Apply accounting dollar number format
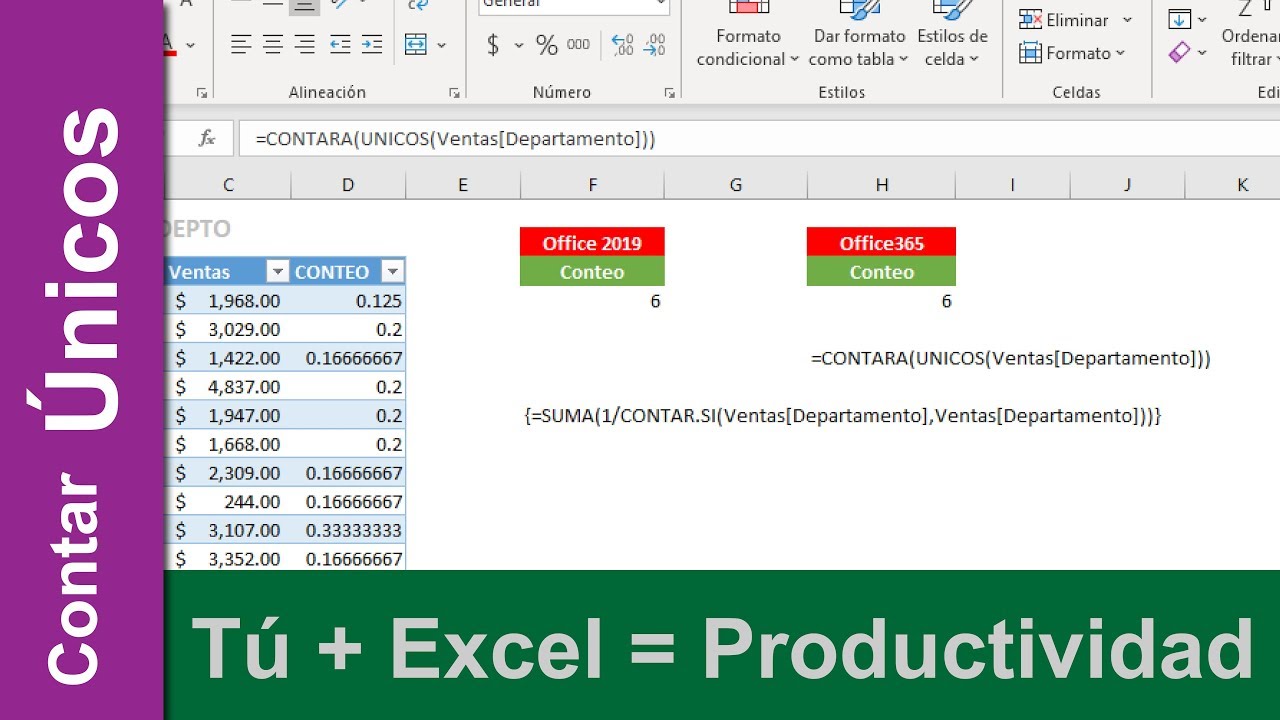The width and height of the screenshot is (1280, 720). 493,45
